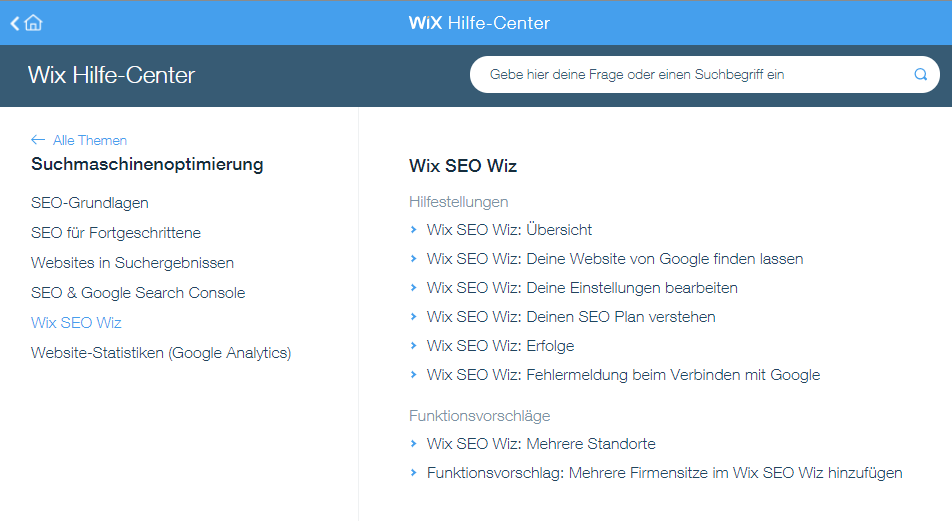Open article Deine Website von Google finden lassen
Screen dimensions: 952x521
(614, 259)
